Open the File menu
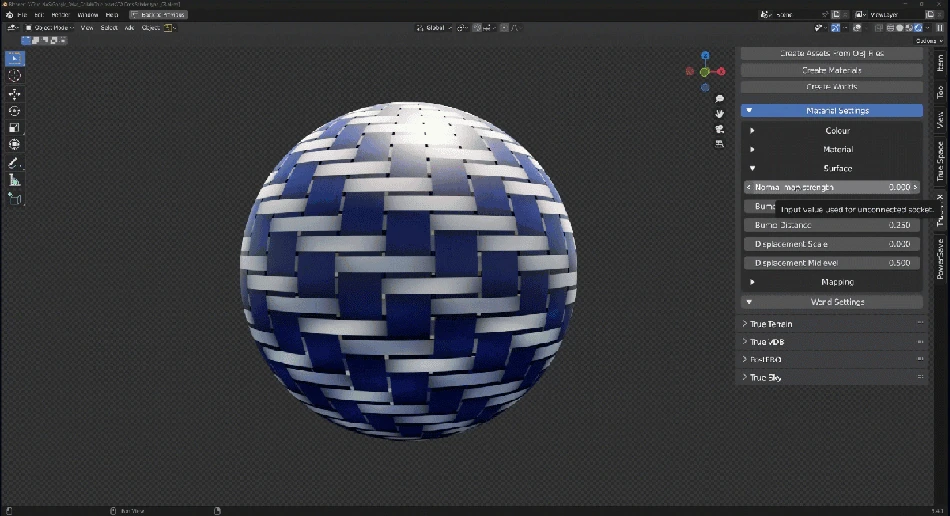This screenshot has height=516, width=950. [x=22, y=15]
